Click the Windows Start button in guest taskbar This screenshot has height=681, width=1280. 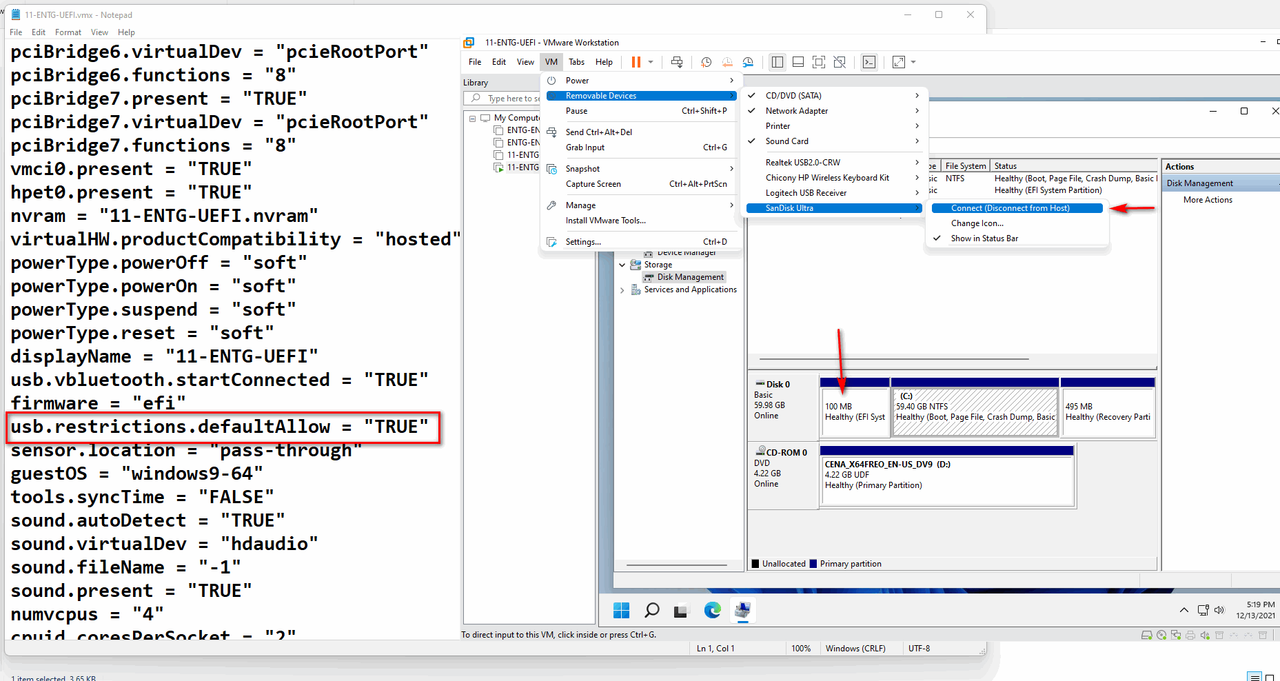coord(621,609)
